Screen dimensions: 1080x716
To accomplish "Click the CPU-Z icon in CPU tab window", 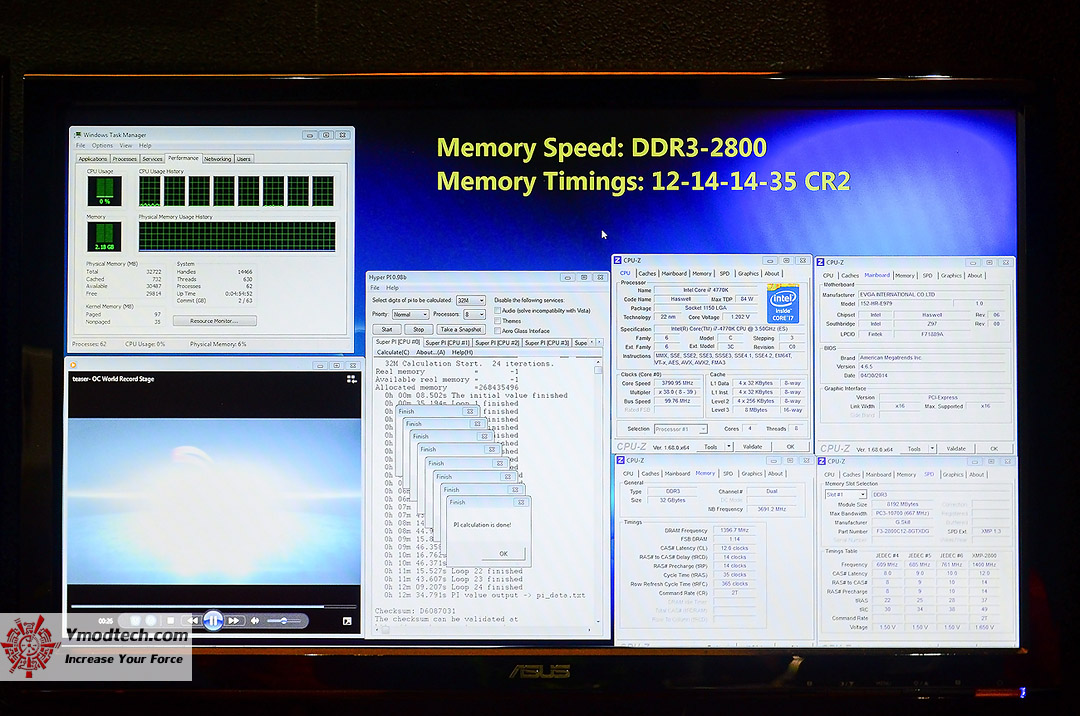I will point(618,260).
